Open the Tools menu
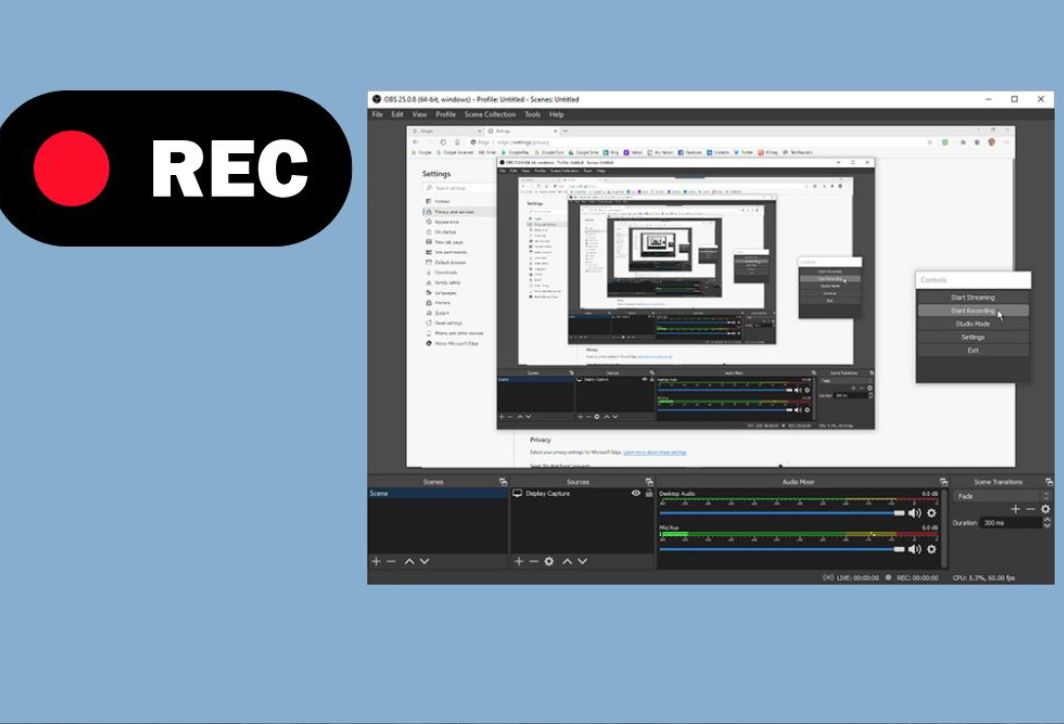1064x724 pixels. pyautogui.click(x=532, y=115)
